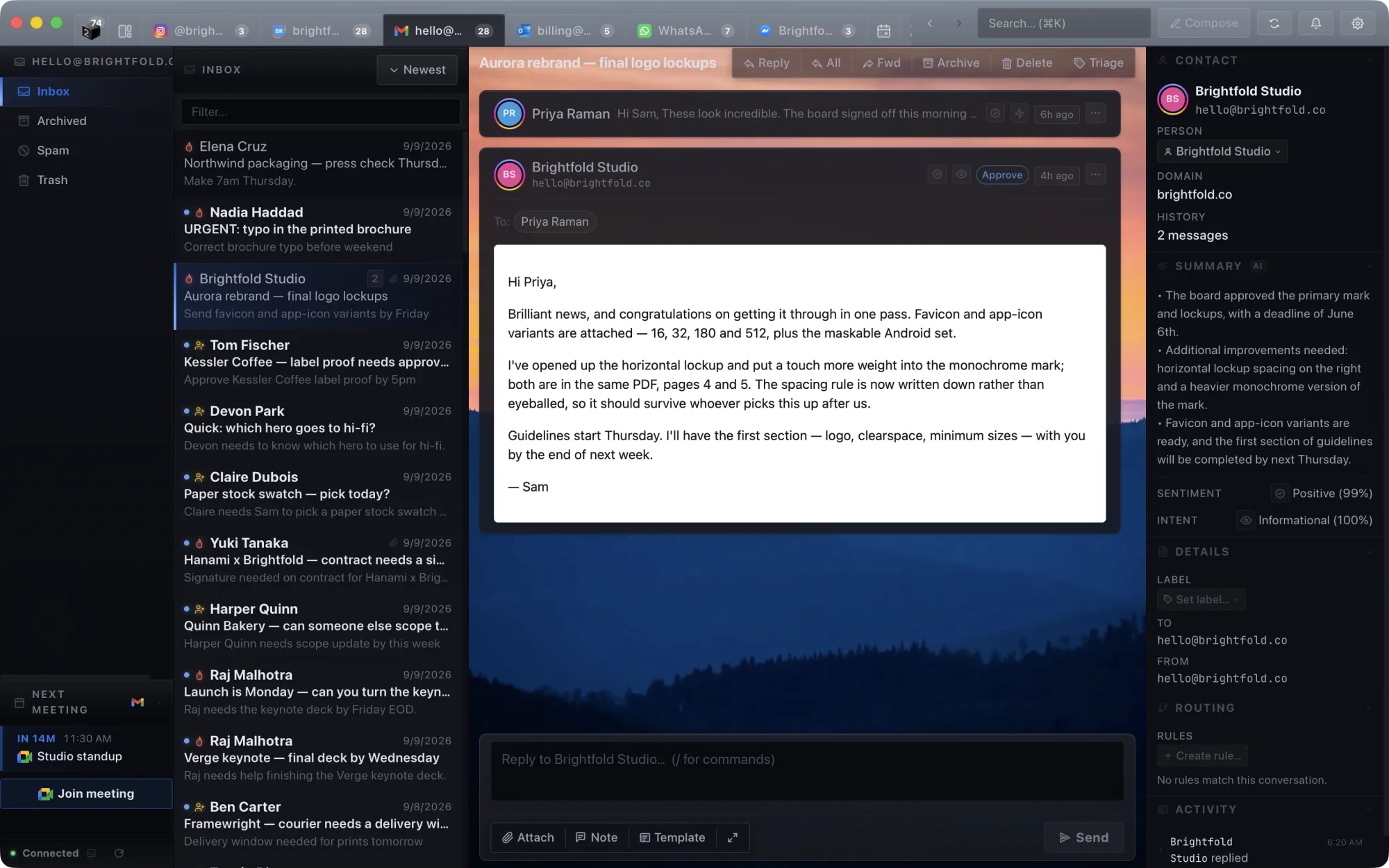This screenshot has width=1389, height=868.
Task: Open the Newest sort dropdown
Action: coord(417,69)
